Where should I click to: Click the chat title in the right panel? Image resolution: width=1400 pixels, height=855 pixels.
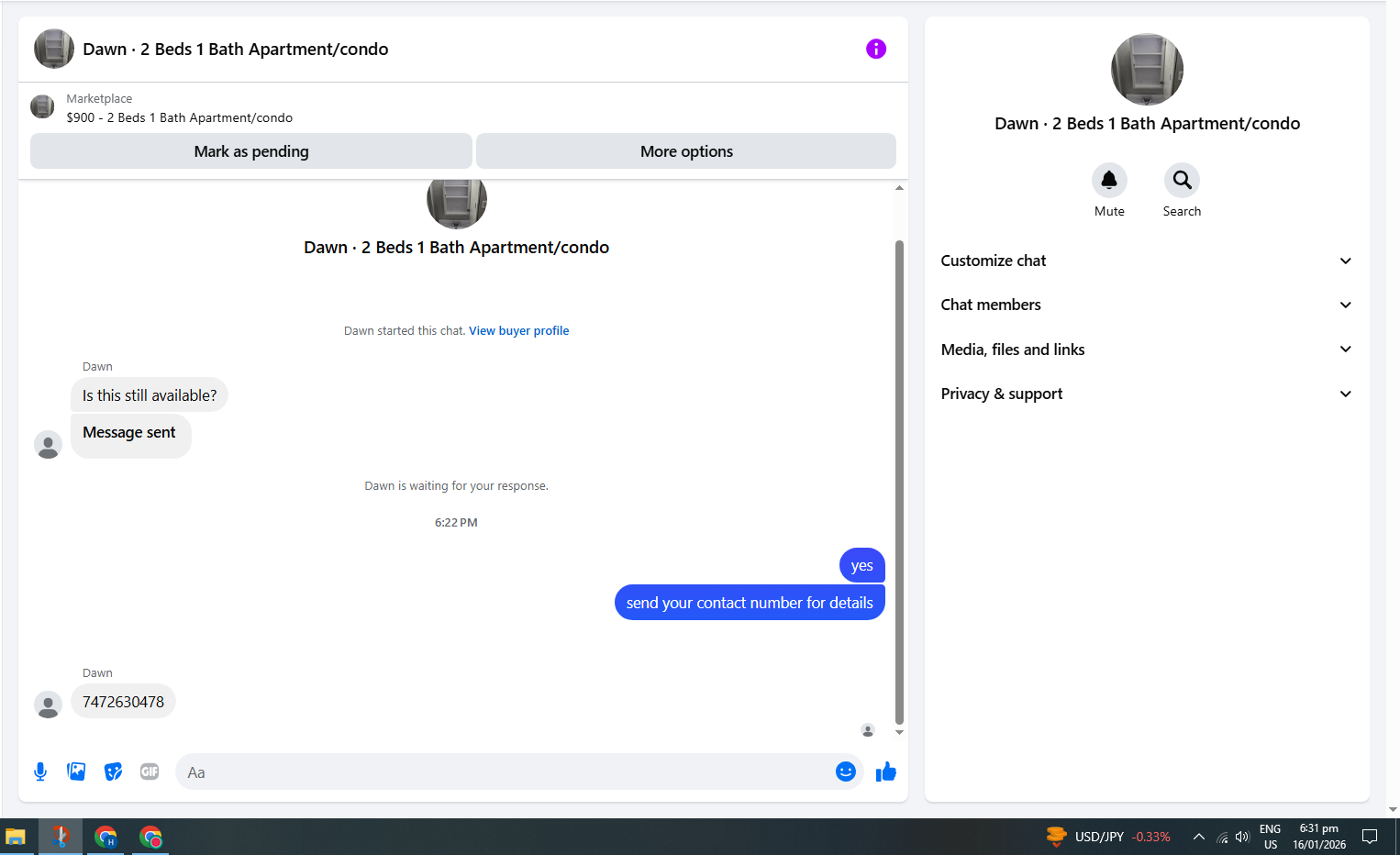click(x=1147, y=124)
